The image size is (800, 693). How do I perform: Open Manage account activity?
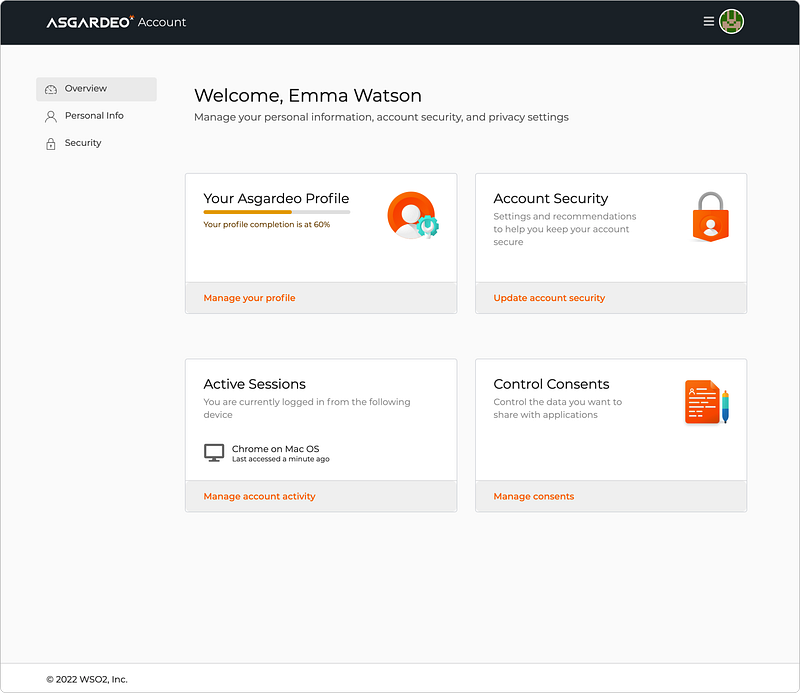[259, 496]
